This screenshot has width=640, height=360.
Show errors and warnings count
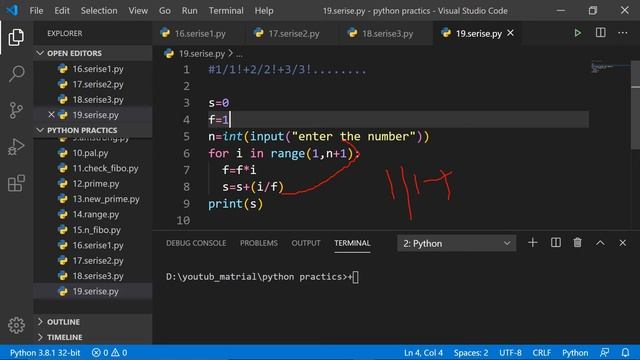pos(109,352)
